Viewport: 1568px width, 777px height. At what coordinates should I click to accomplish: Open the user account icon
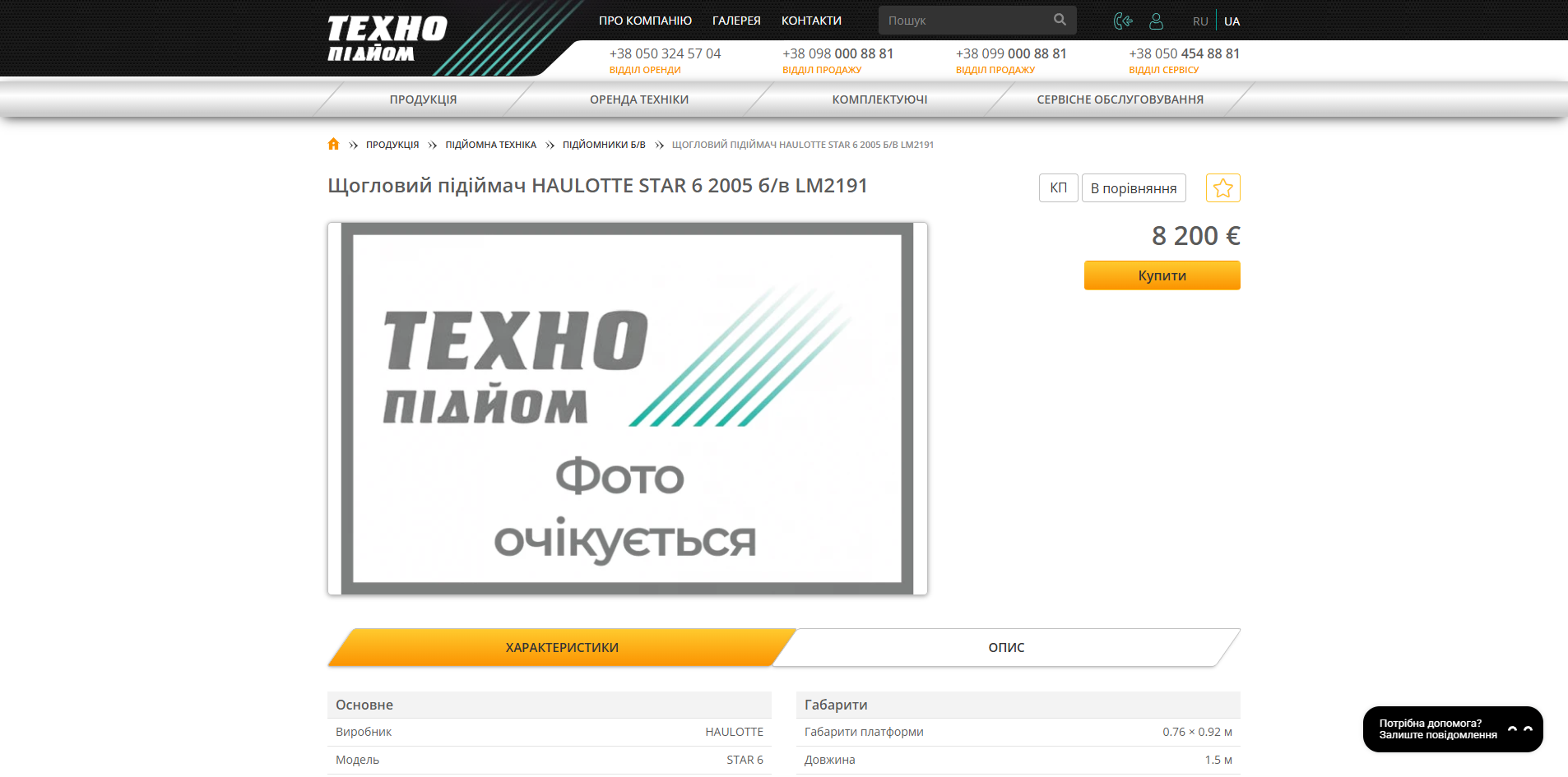pos(1156,21)
